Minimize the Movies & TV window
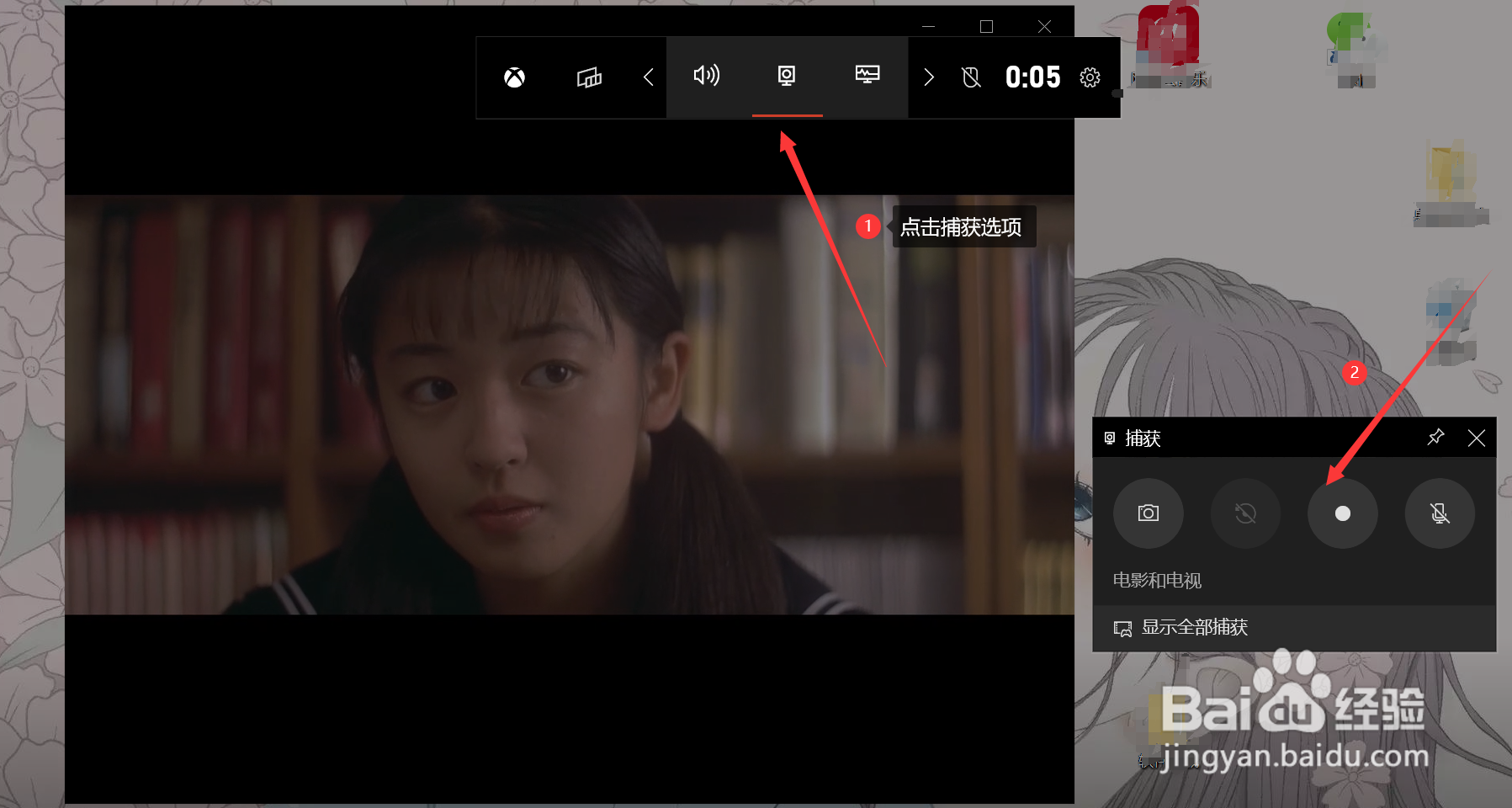 928,27
